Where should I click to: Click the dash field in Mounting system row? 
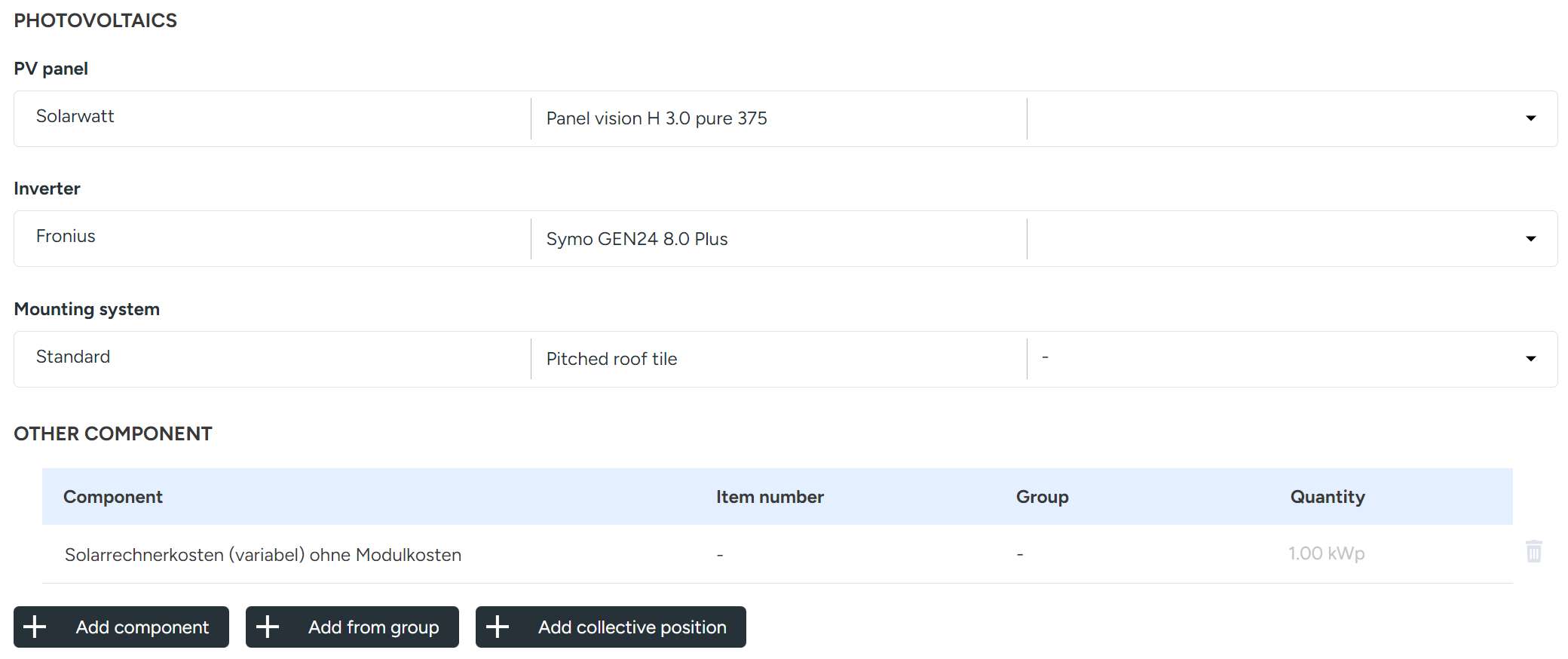1274,357
